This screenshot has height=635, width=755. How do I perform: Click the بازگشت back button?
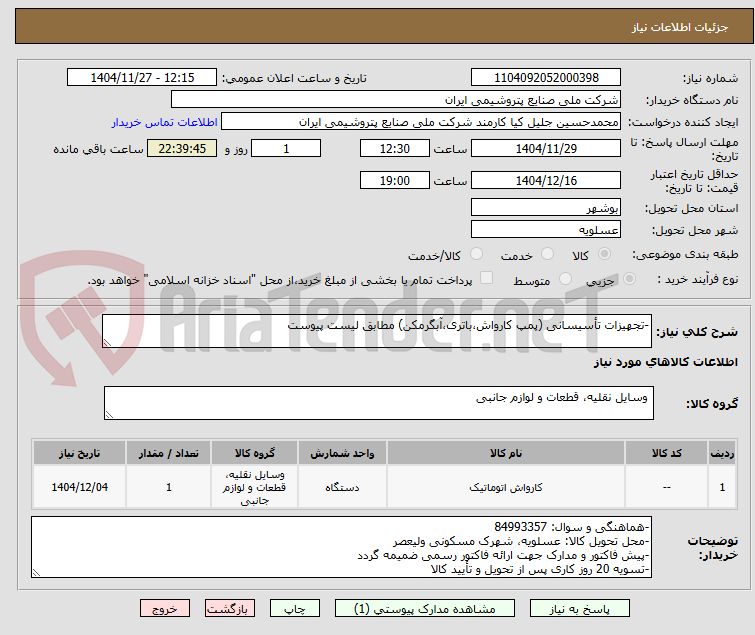[x=230, y=609]
